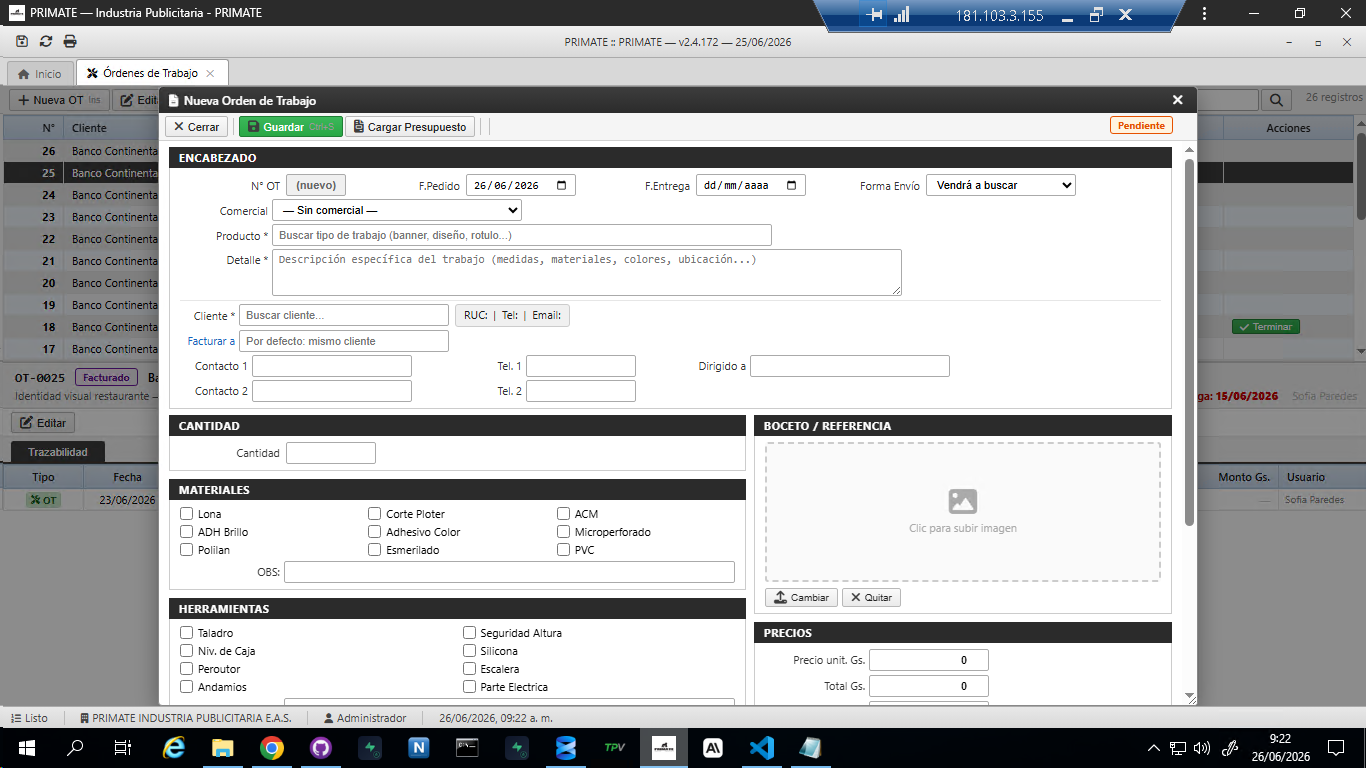Click Cargar Presupuesto button

[x=410, y=127]
